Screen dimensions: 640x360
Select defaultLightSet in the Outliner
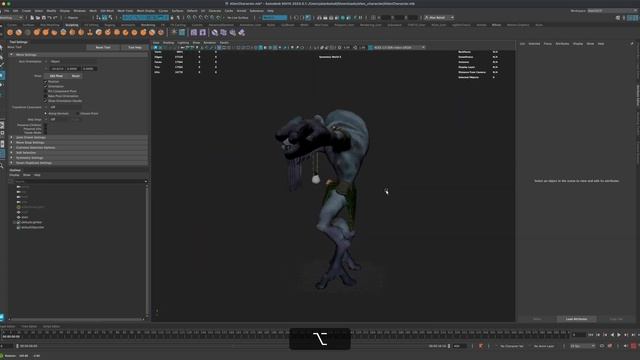pos(31,222)
